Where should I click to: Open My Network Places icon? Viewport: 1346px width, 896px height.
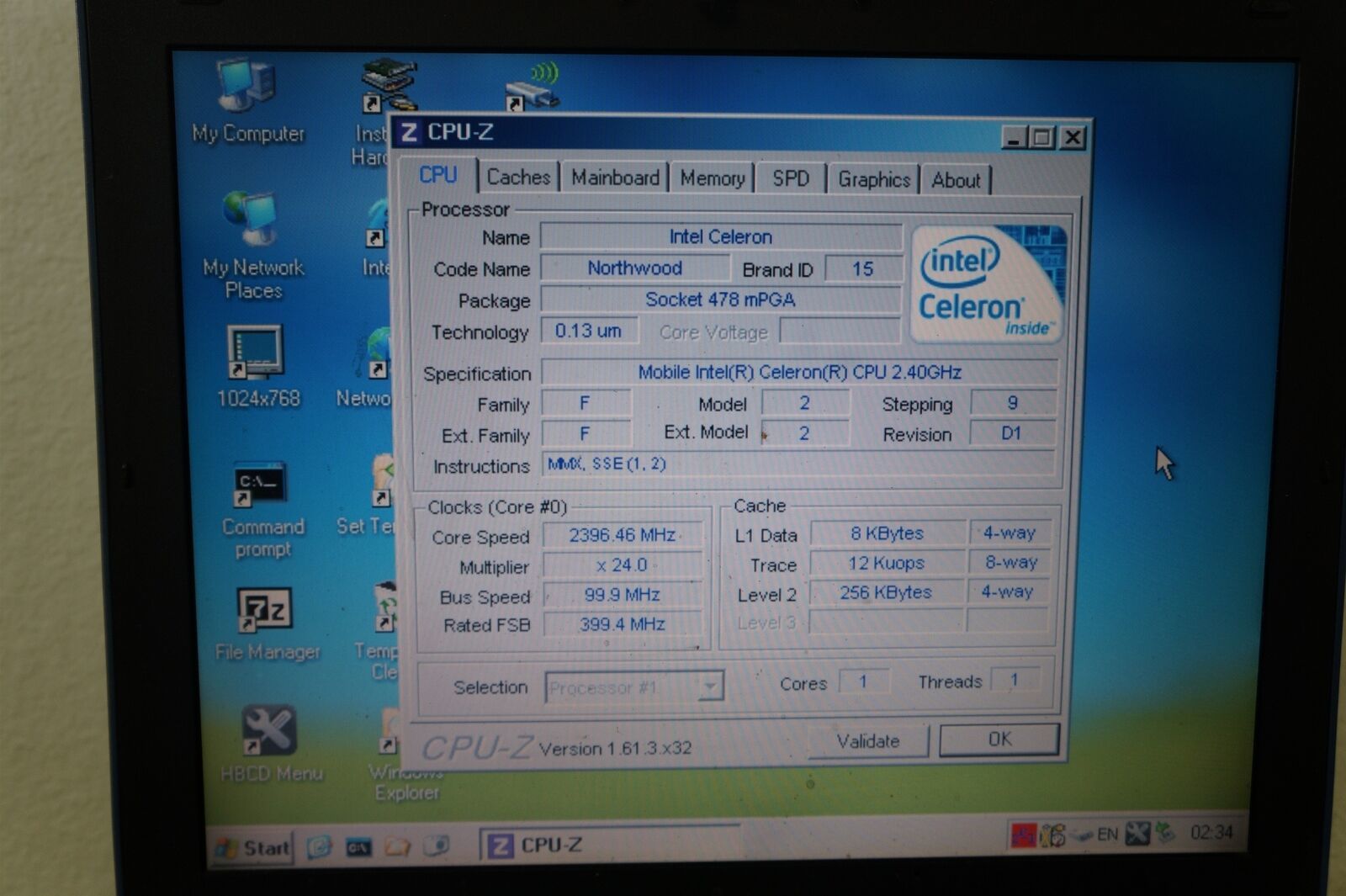[x=252, y=245]
